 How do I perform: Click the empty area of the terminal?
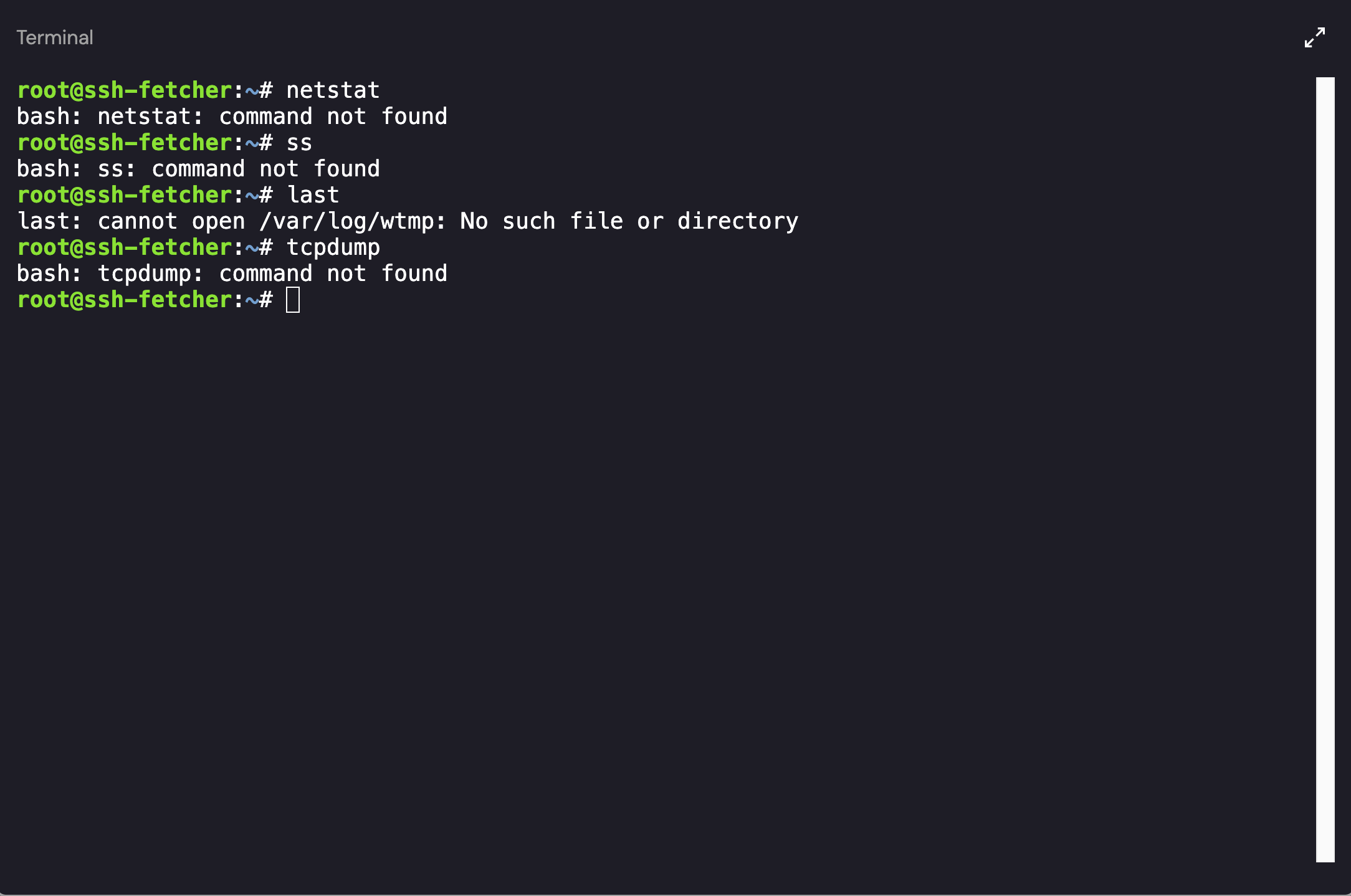click(x=623, y=561)
